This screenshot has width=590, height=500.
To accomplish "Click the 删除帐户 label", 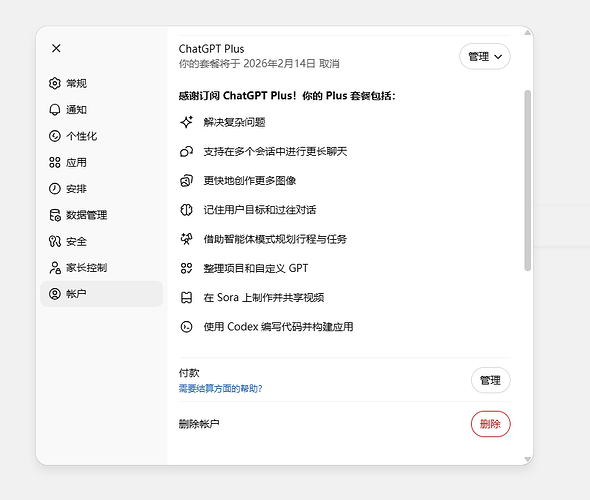I will [199, 424].
